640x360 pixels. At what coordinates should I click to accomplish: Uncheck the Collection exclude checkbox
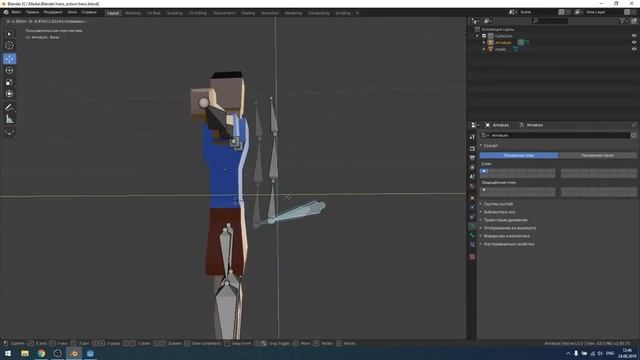tap(484, 36)
